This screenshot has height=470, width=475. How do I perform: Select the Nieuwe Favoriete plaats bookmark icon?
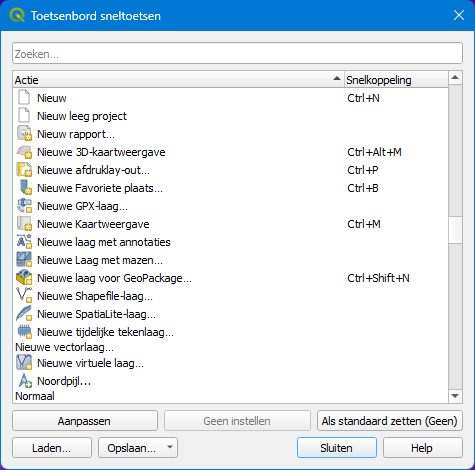[x=24, y=188]
